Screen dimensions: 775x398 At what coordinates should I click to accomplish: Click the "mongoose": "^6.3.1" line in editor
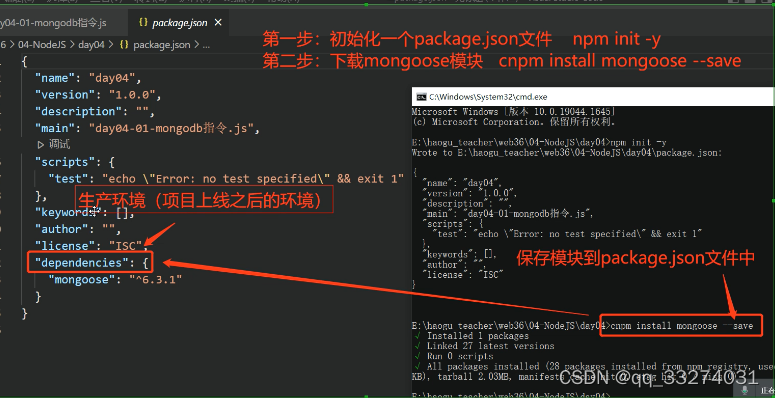point(115,279)
